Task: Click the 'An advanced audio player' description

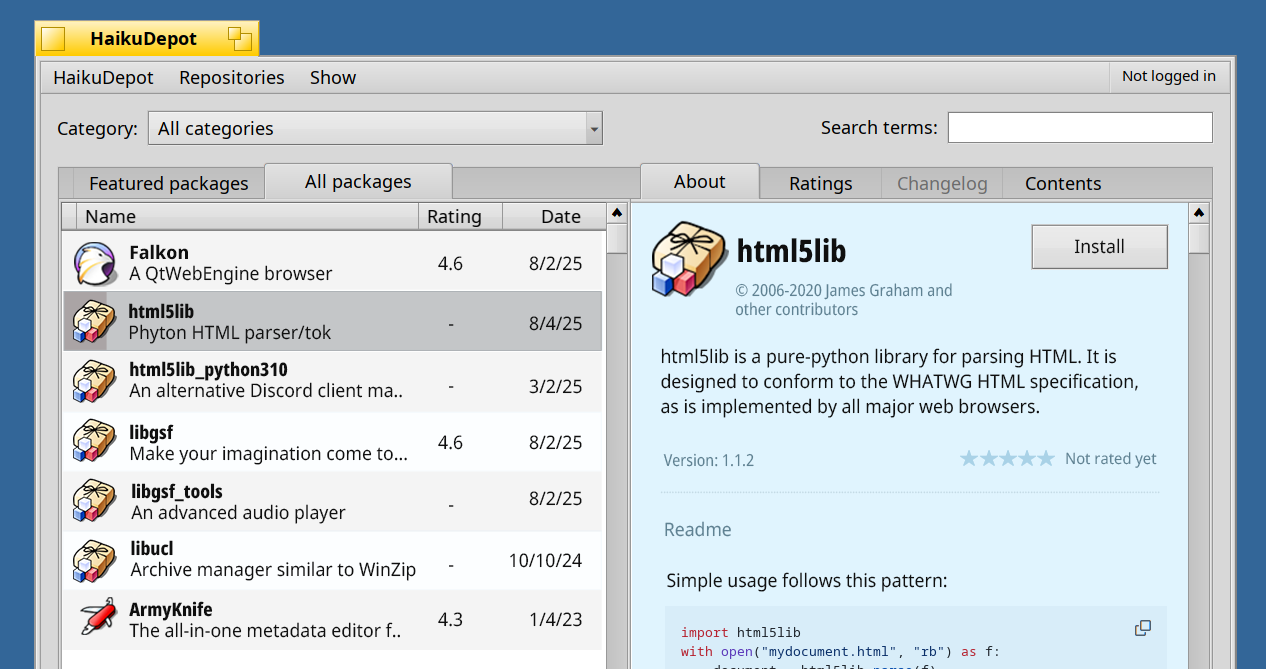Action: pos(238,513)
